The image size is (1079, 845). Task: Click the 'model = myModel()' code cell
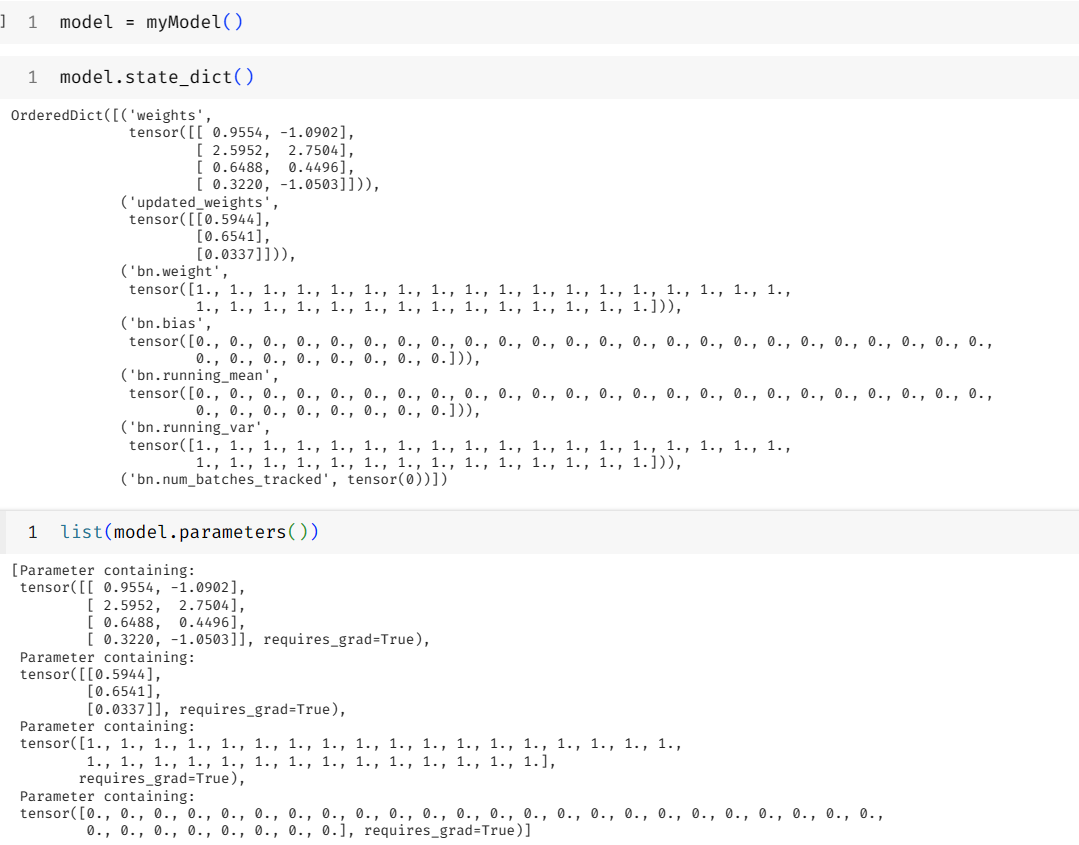pos(600,22)
